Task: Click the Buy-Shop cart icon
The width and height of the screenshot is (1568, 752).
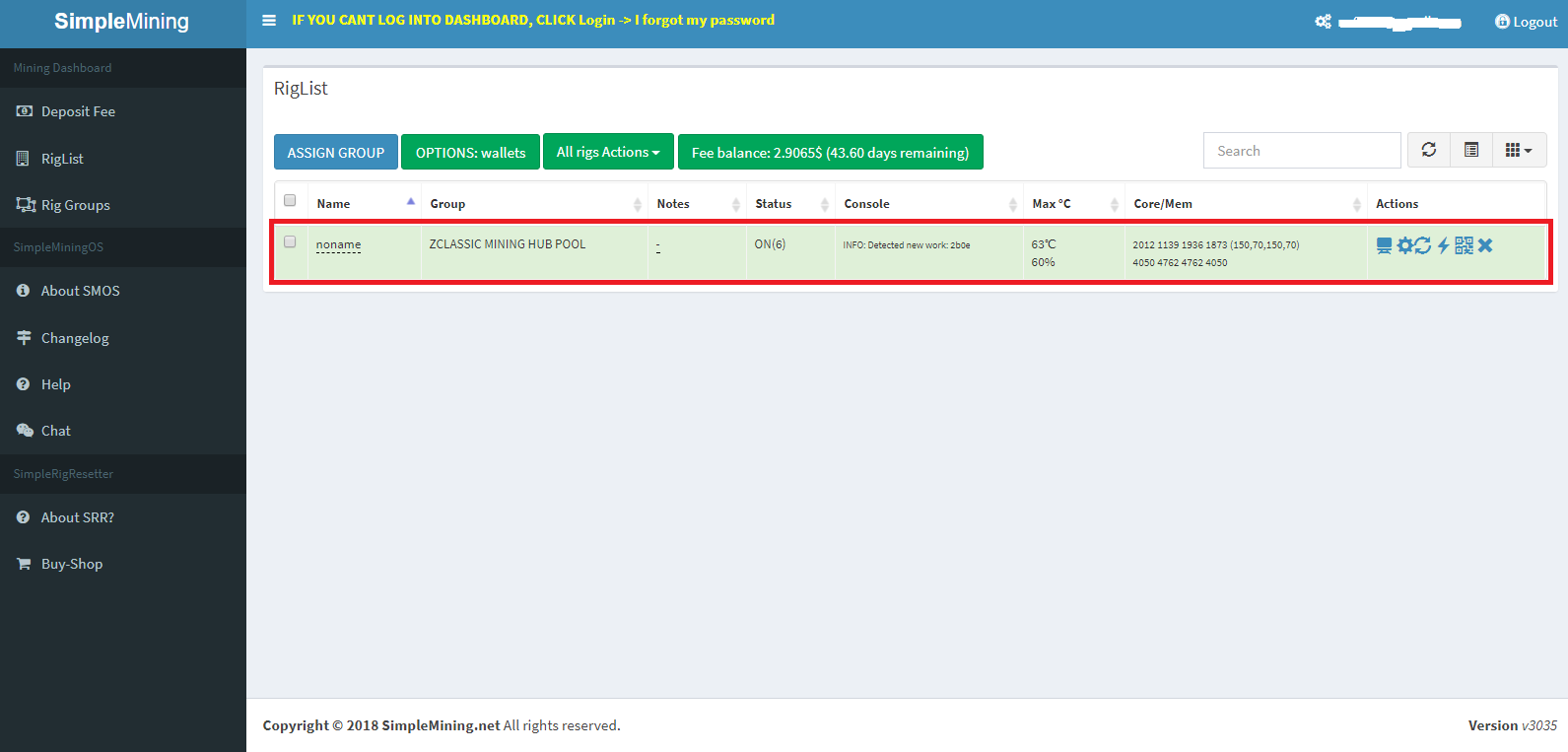Action: coord(24,564)
